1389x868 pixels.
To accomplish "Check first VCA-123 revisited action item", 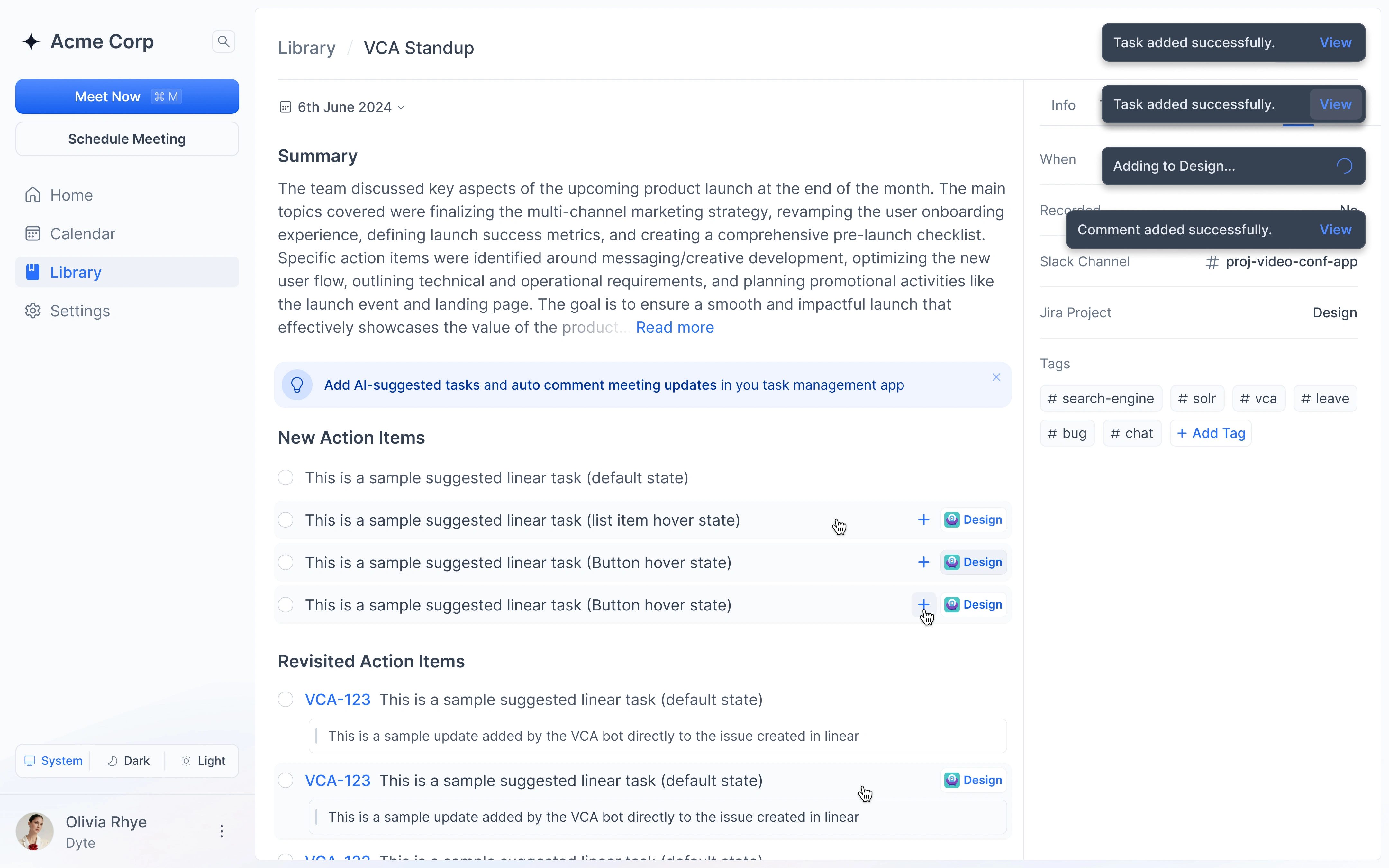I will tap(285, 699).
